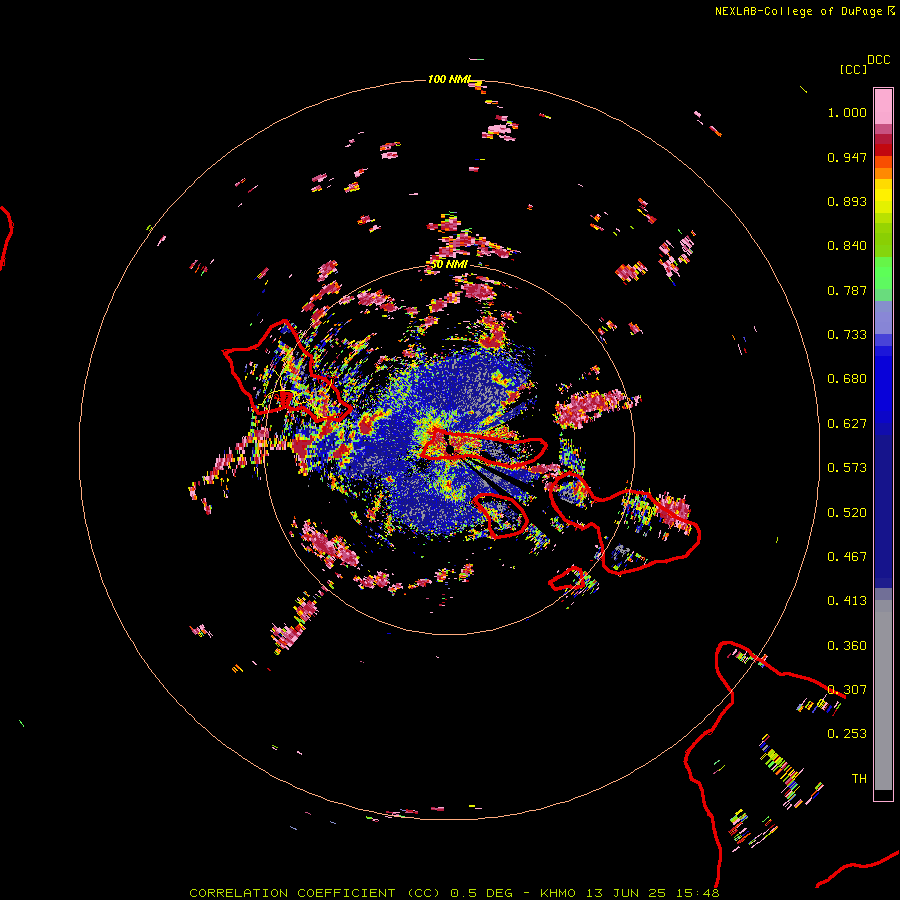Click the pink segment at top of color bar
The width and height of the screenshot is (900, 900).
pyautogui.click(x=883, y=106)
